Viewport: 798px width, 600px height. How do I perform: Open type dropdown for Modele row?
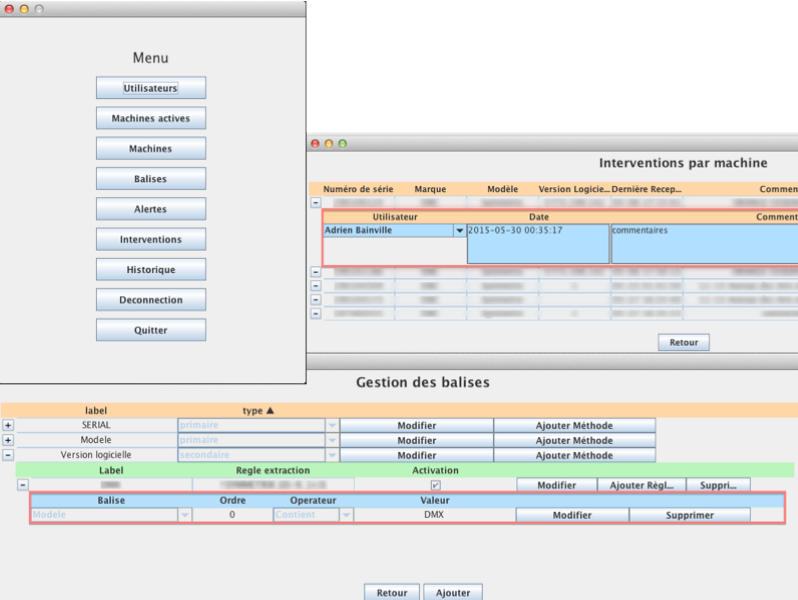tap(332, 440)
